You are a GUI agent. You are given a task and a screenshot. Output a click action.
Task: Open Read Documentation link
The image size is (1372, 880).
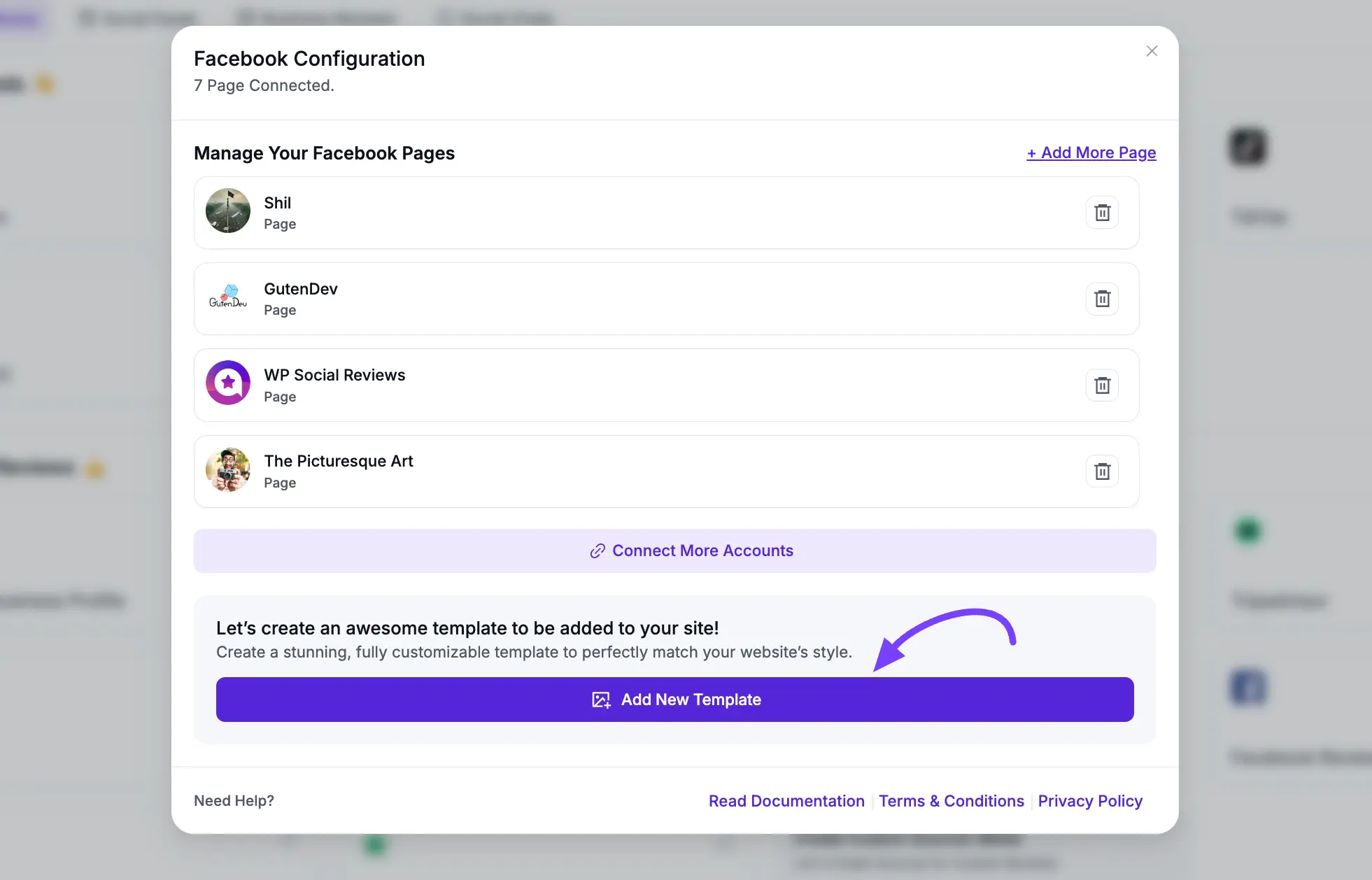pyautogui.click(x=786, y=801)
